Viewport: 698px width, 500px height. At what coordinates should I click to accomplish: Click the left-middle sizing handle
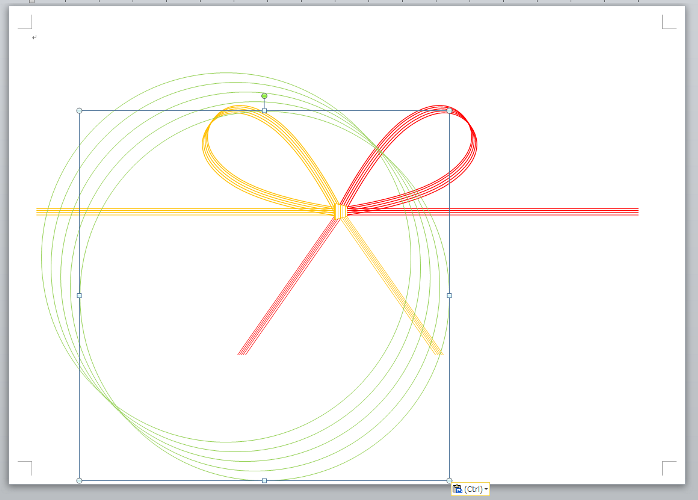coord(79,295)
